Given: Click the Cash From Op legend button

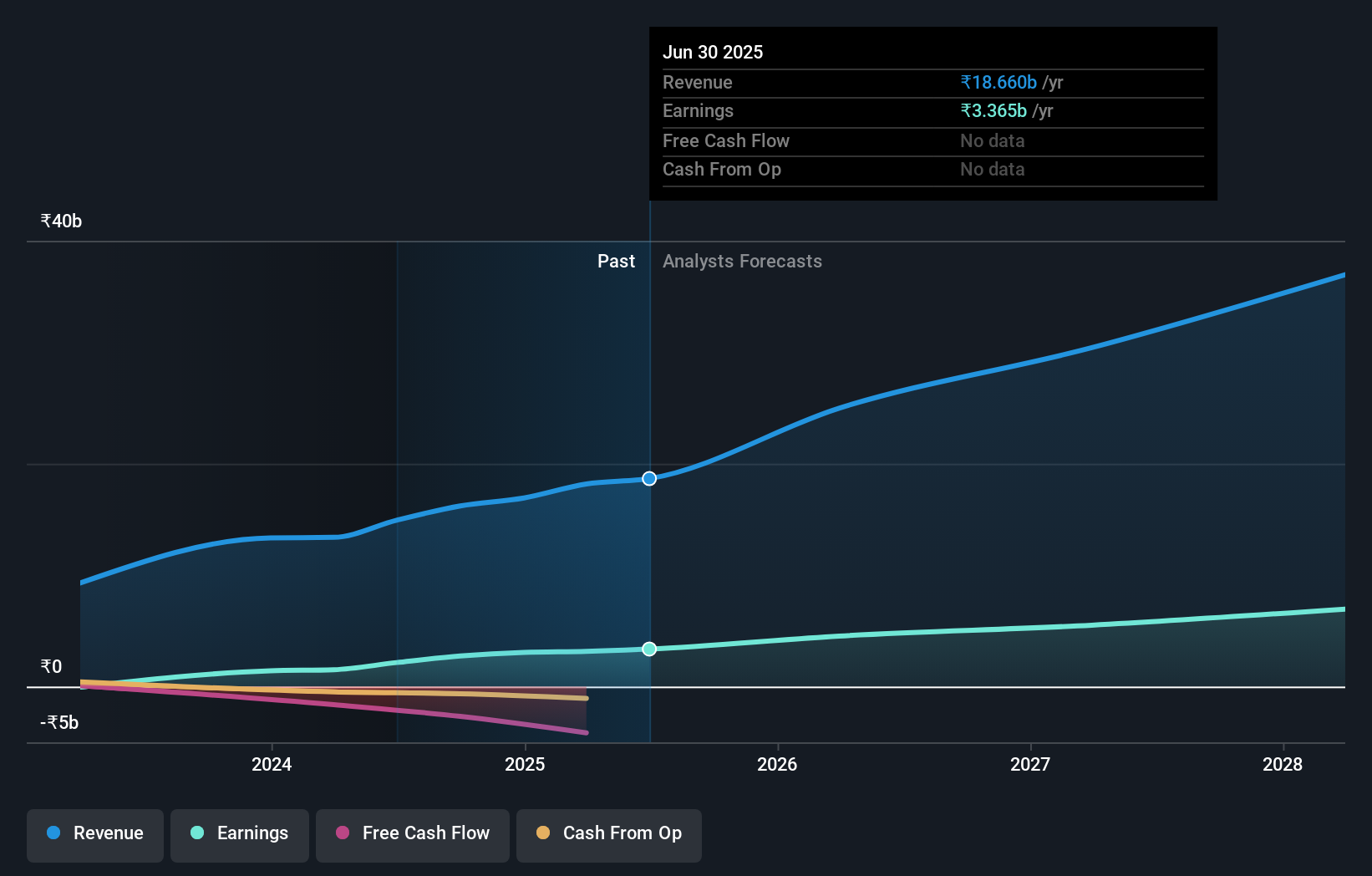Looking at the screenshot, I should point(608,833).
